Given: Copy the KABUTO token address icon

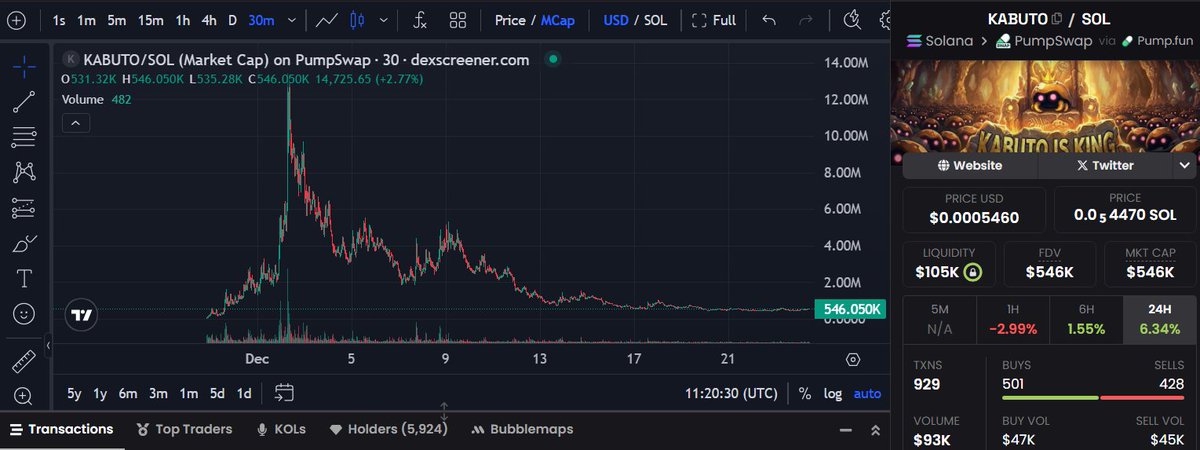Looking at the screenshot, I should coord(1057,19).
